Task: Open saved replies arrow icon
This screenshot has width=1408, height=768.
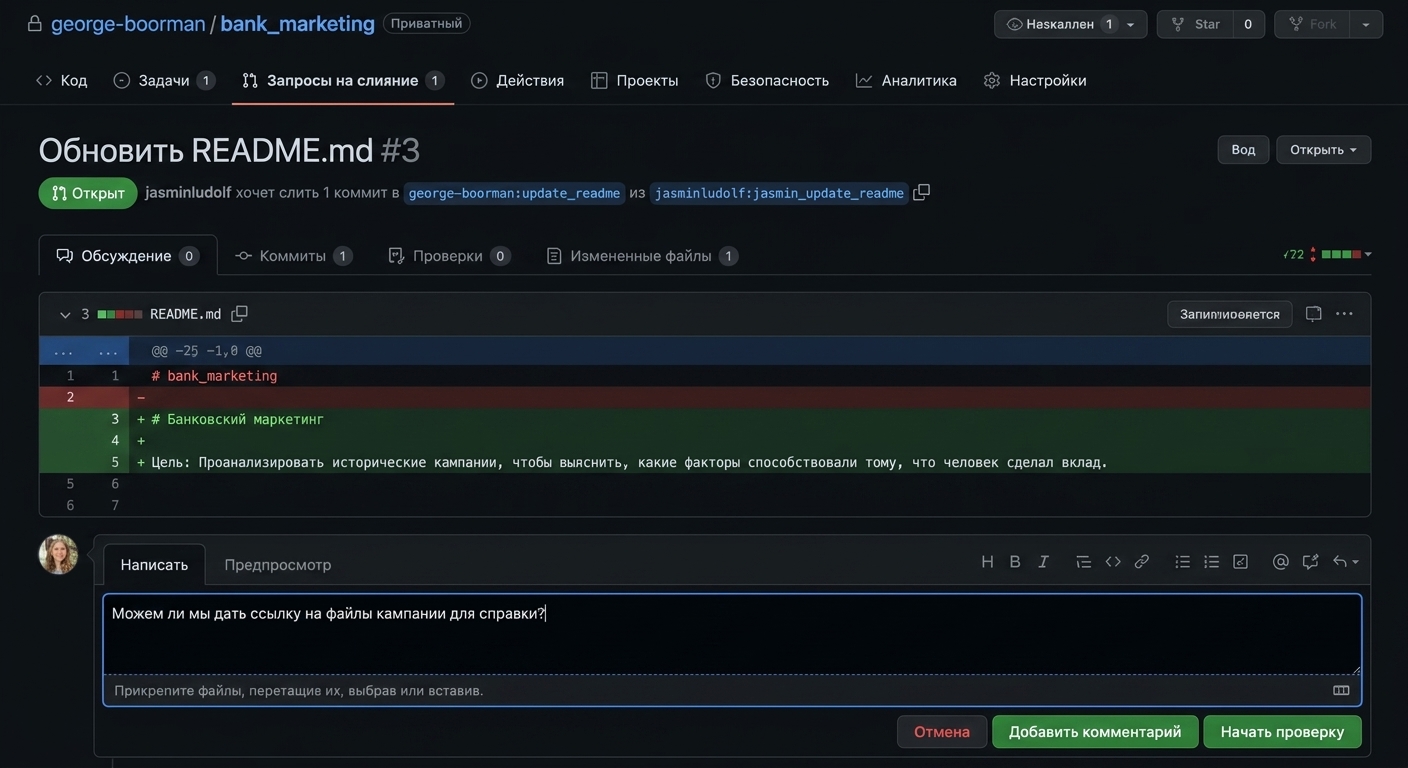Action: tap(1346, 562)
